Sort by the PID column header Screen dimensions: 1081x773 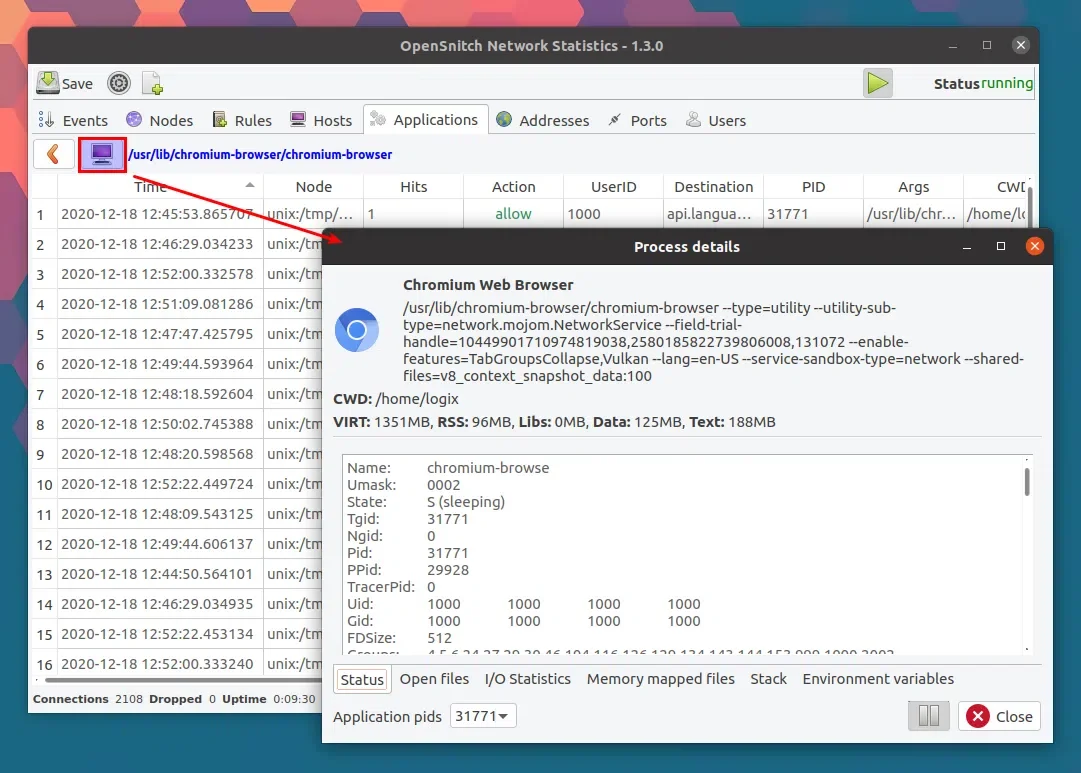coord(814,186)
